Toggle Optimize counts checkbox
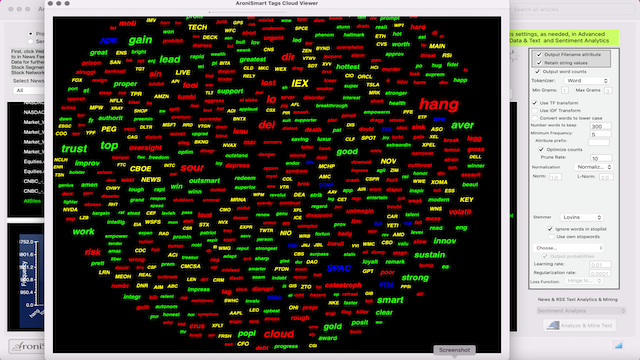This screenshot has width=640, height=360. [541, 149]
